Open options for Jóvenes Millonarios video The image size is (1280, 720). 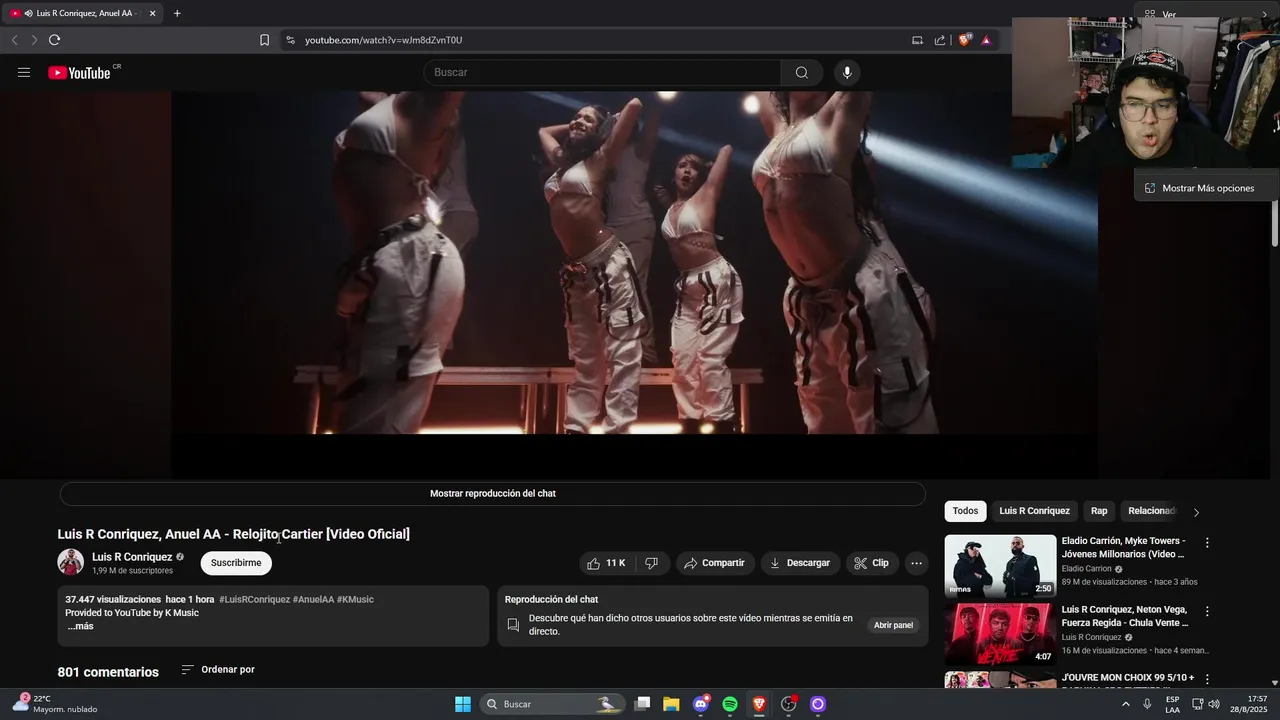[x=1207, y=542]
